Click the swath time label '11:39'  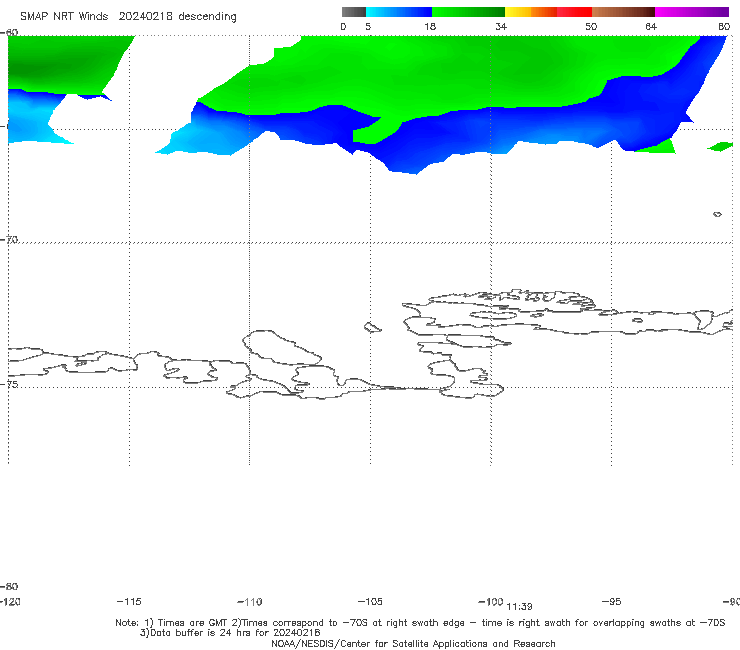(x=520, y=607)
